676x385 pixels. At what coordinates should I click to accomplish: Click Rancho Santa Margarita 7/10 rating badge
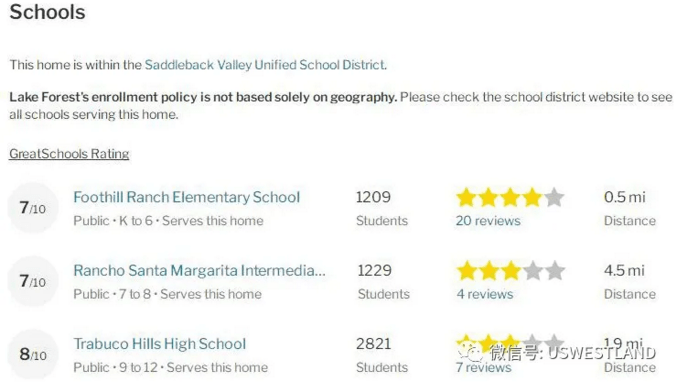tap(33, 281)
